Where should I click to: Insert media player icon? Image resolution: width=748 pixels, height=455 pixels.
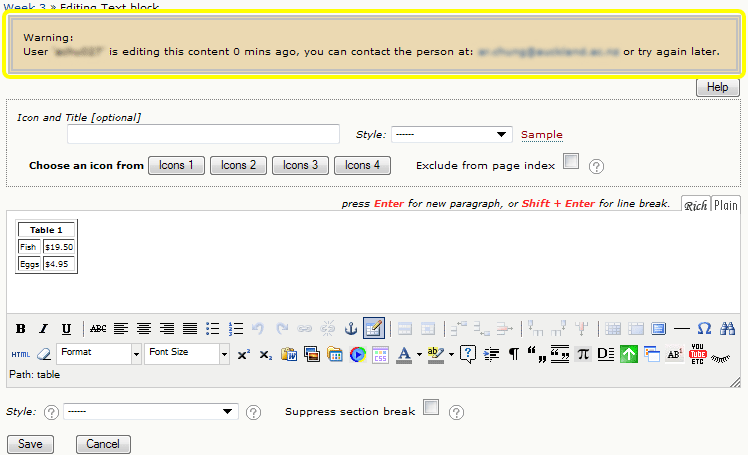pyautogui.click(x=357, y=354)
